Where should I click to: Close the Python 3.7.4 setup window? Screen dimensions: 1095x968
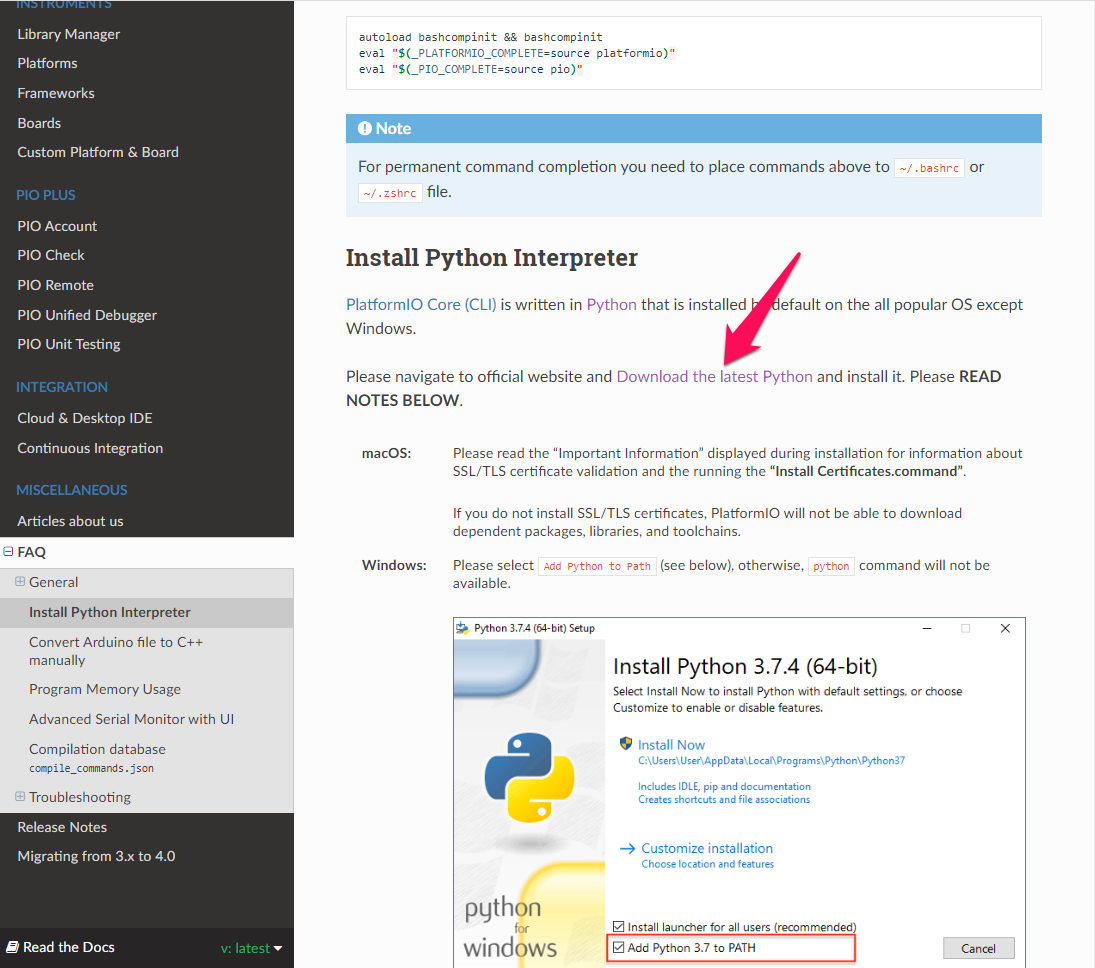coord(1005,629)
